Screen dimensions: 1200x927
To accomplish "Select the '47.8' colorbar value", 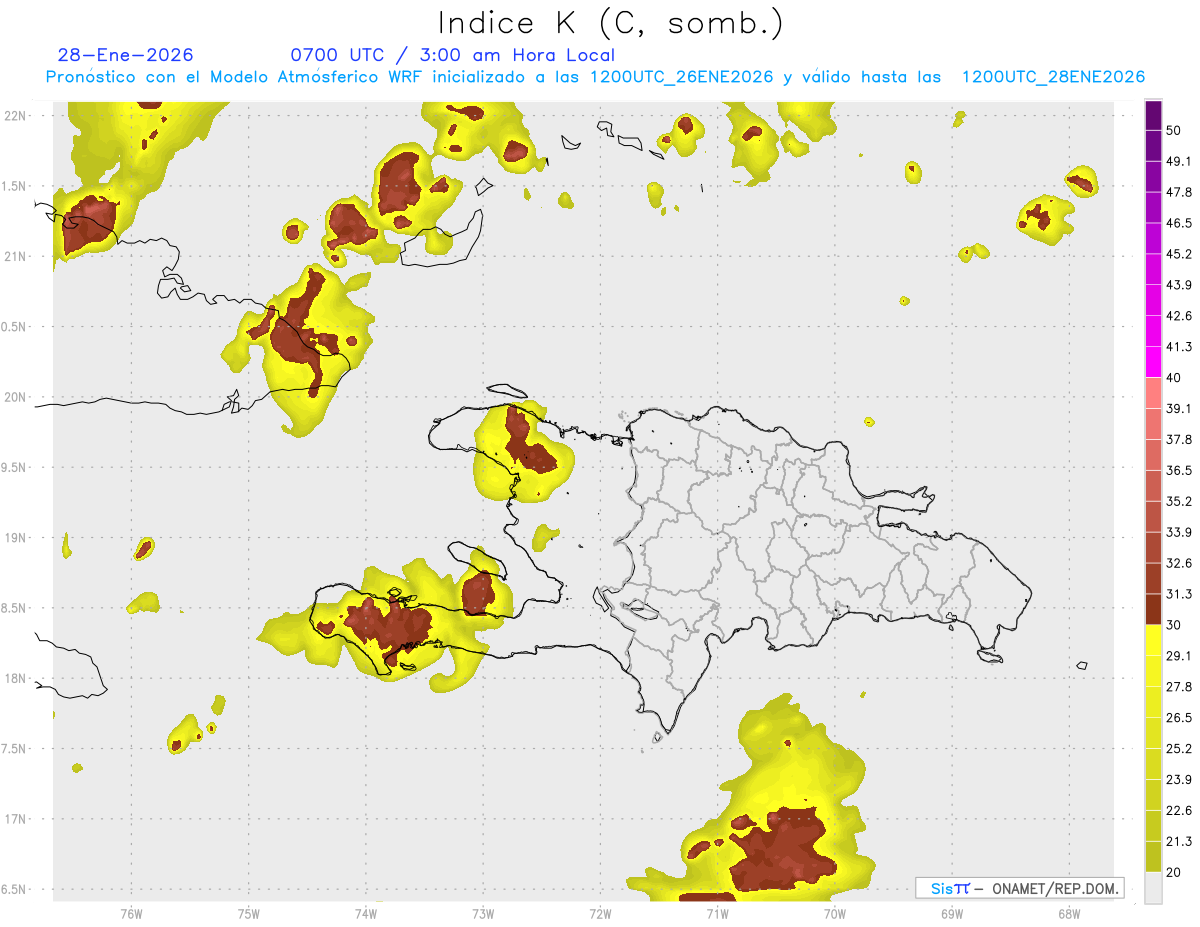I will [1179, 192].
